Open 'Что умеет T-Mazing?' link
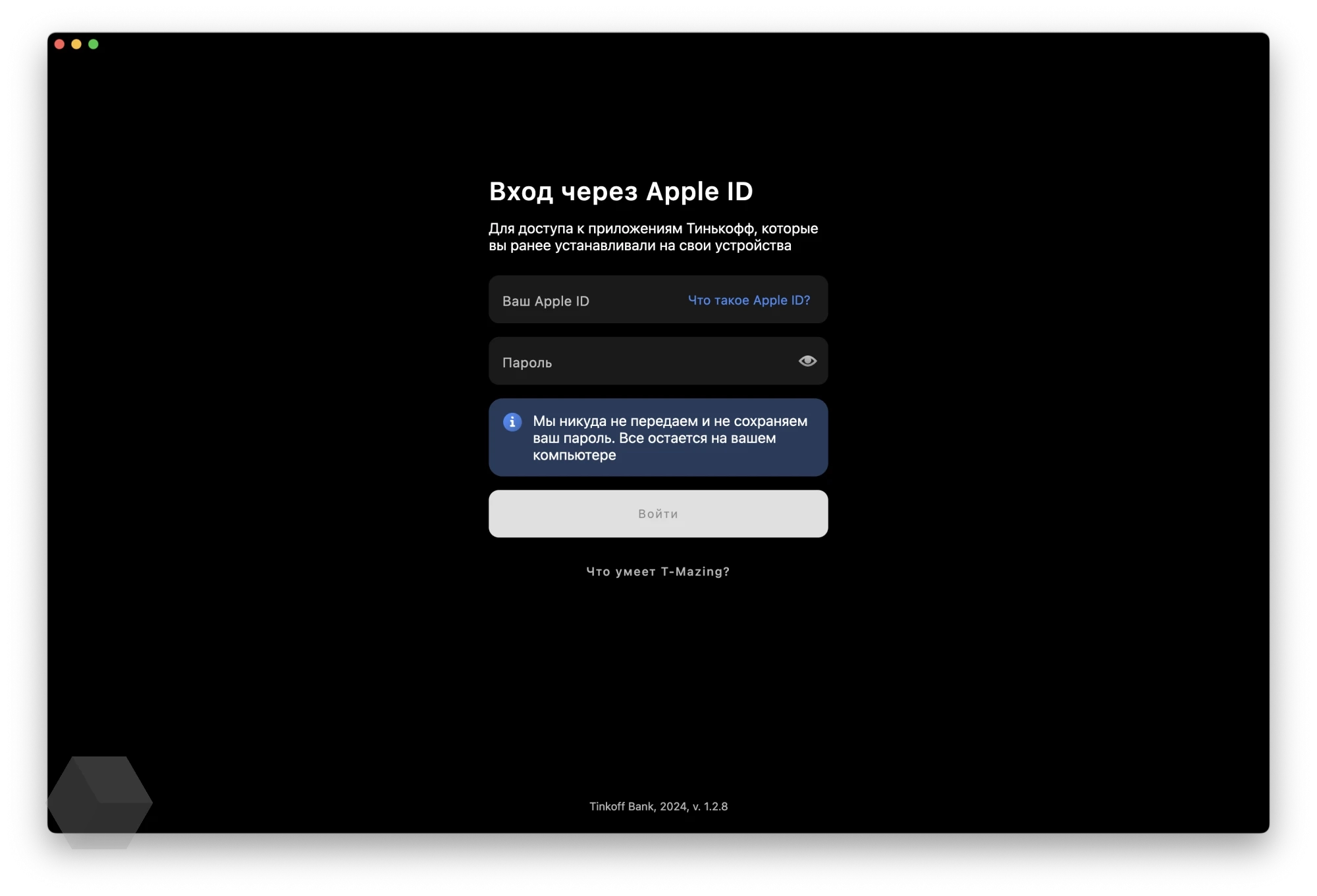 [658, 571]
